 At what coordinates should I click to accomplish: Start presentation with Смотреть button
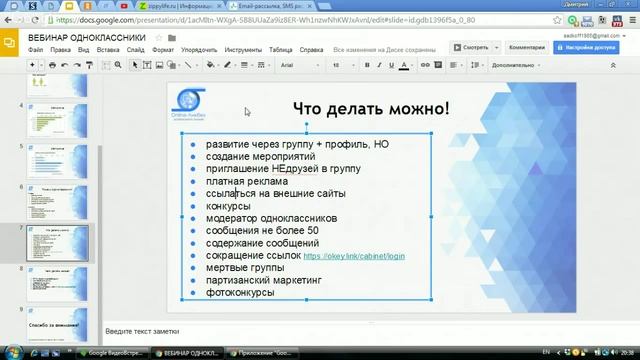pos(471,48)
